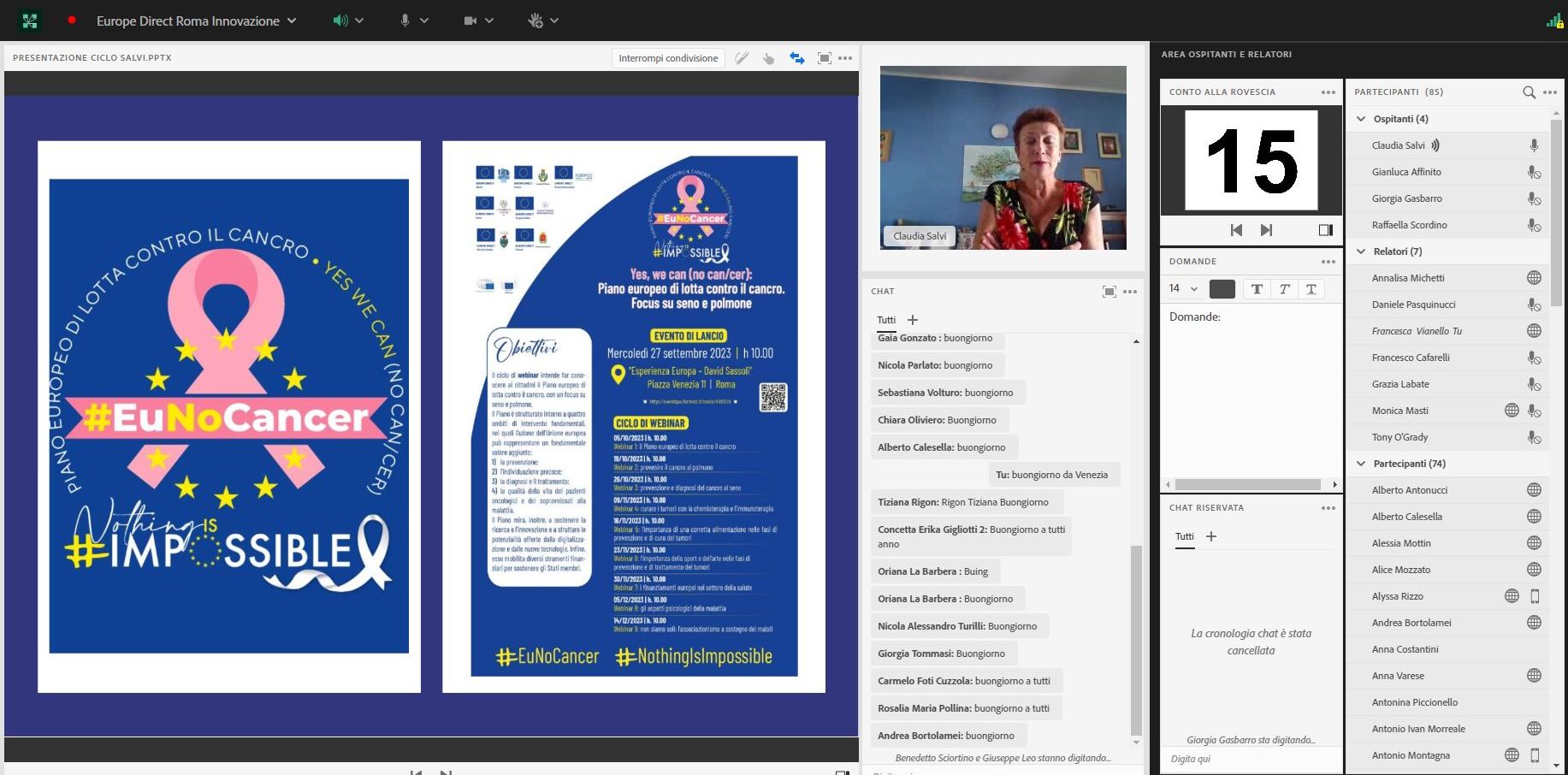
Task: Maximize the Chat pod
Action: (x=1109, y=292)
